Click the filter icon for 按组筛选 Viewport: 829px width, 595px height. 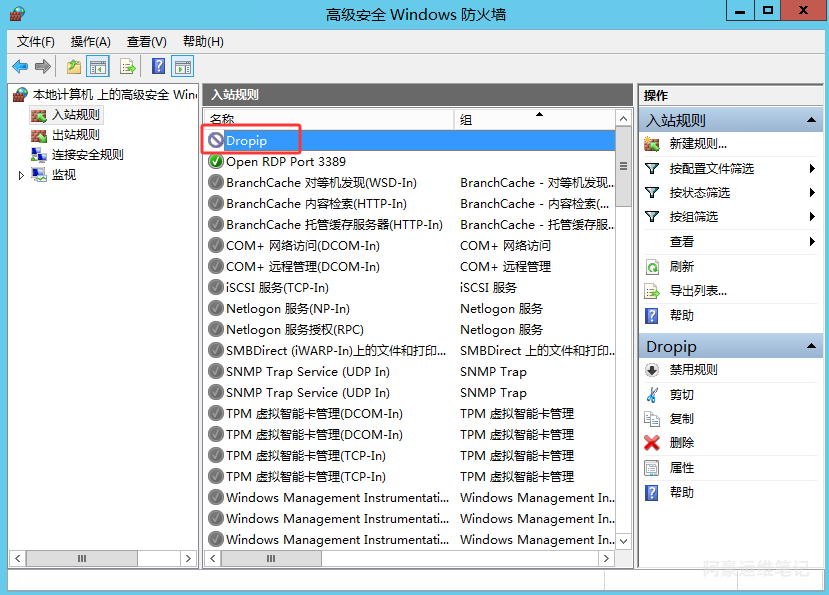(x=652, y=216)
